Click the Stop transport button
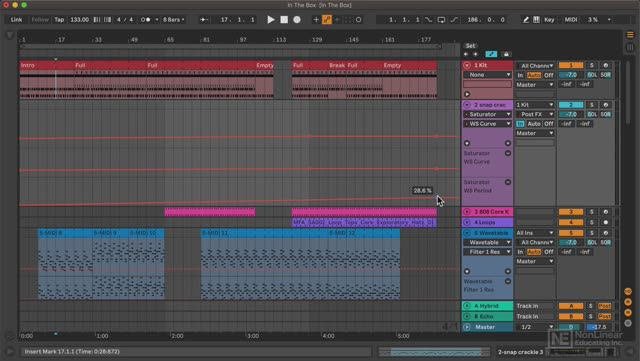The image size is (640, 361). [x=284, y=20]
